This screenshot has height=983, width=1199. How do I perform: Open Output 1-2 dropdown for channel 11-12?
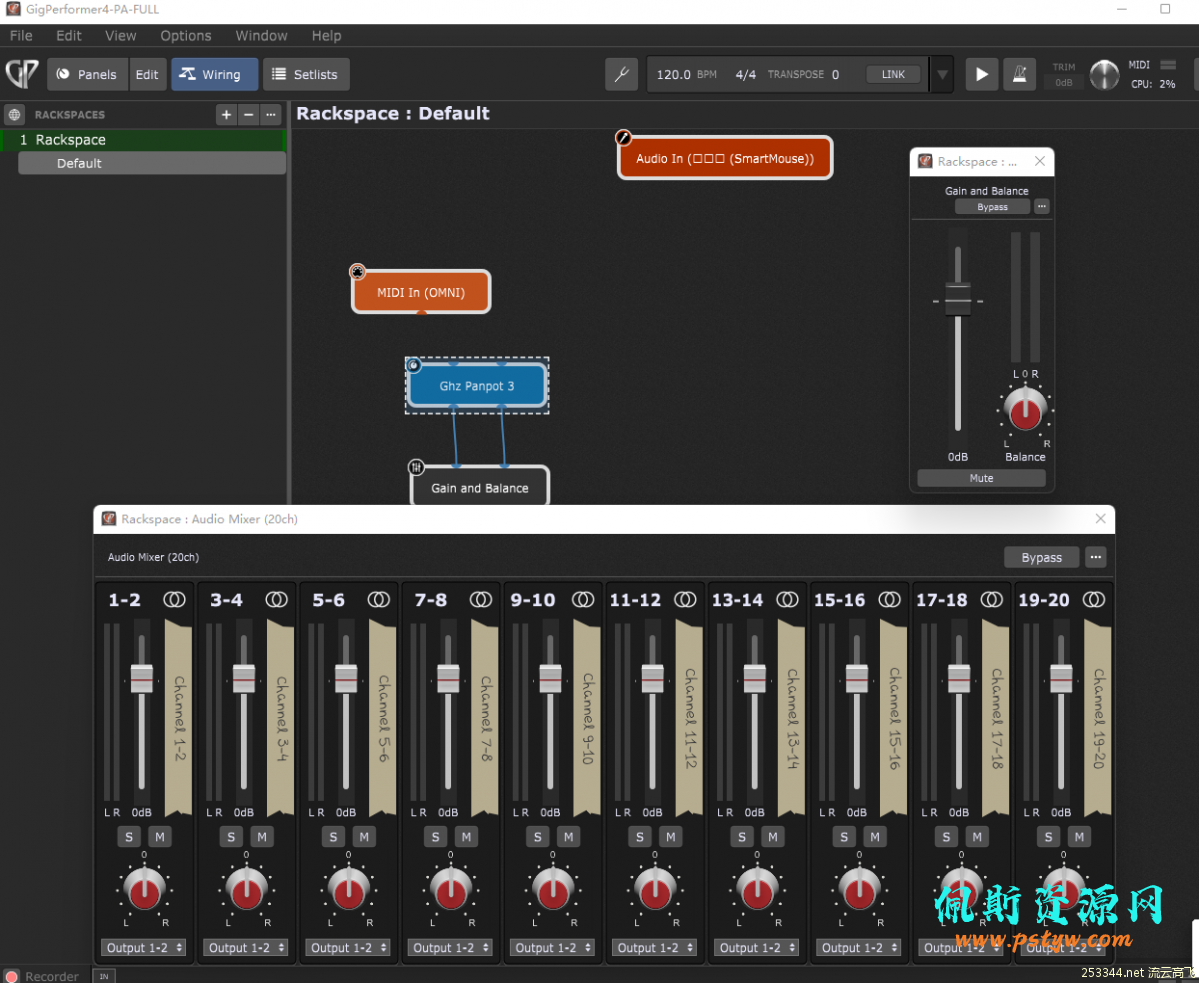coord(655,948)
